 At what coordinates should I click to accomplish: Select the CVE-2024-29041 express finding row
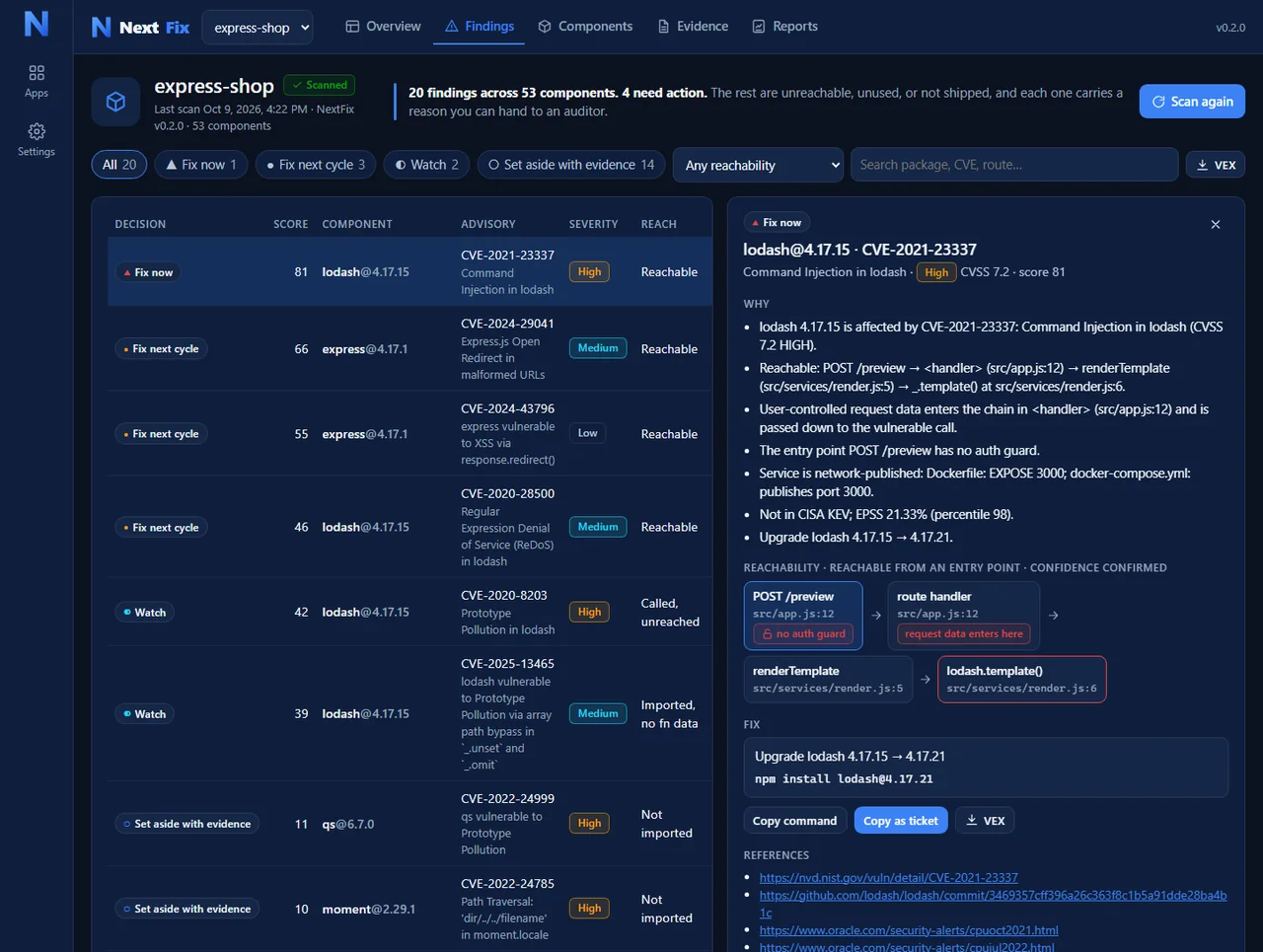(x=409, y=349)
